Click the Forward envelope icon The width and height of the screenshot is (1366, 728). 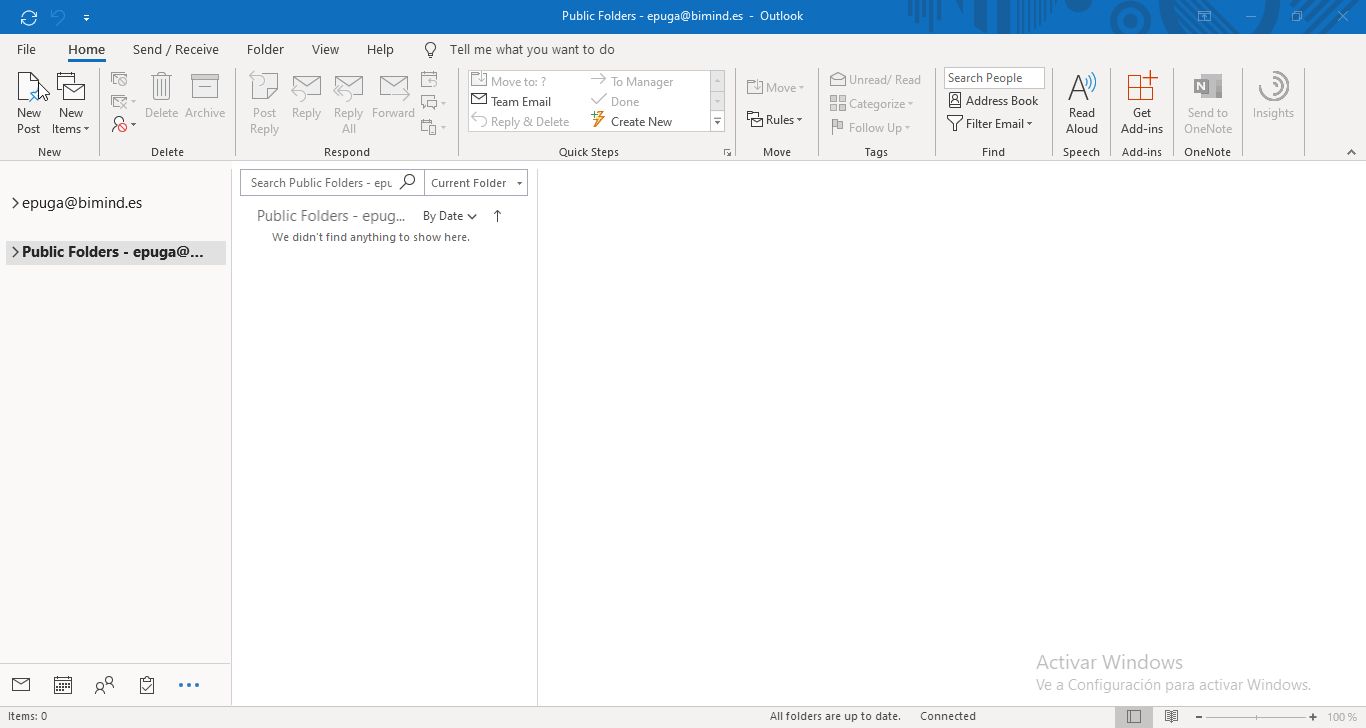pyautogui.click(x=393, y=97)
